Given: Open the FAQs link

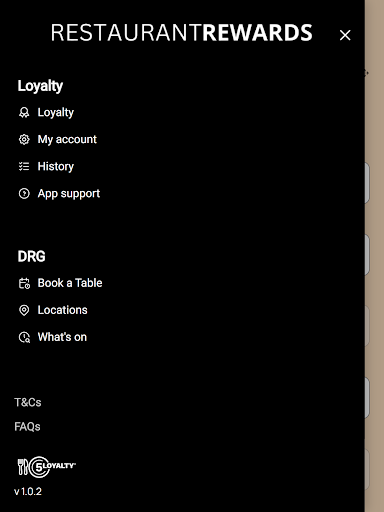Looking at the screenshot, I should (x=27, y=427).
